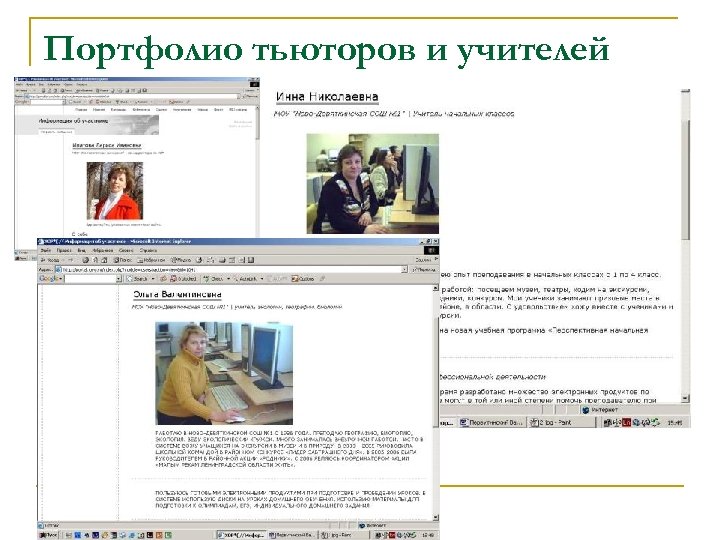The image size is (720, 540).
Task: Click the photo of Ольга Валентиновна at computer
Action: [224, 373]
